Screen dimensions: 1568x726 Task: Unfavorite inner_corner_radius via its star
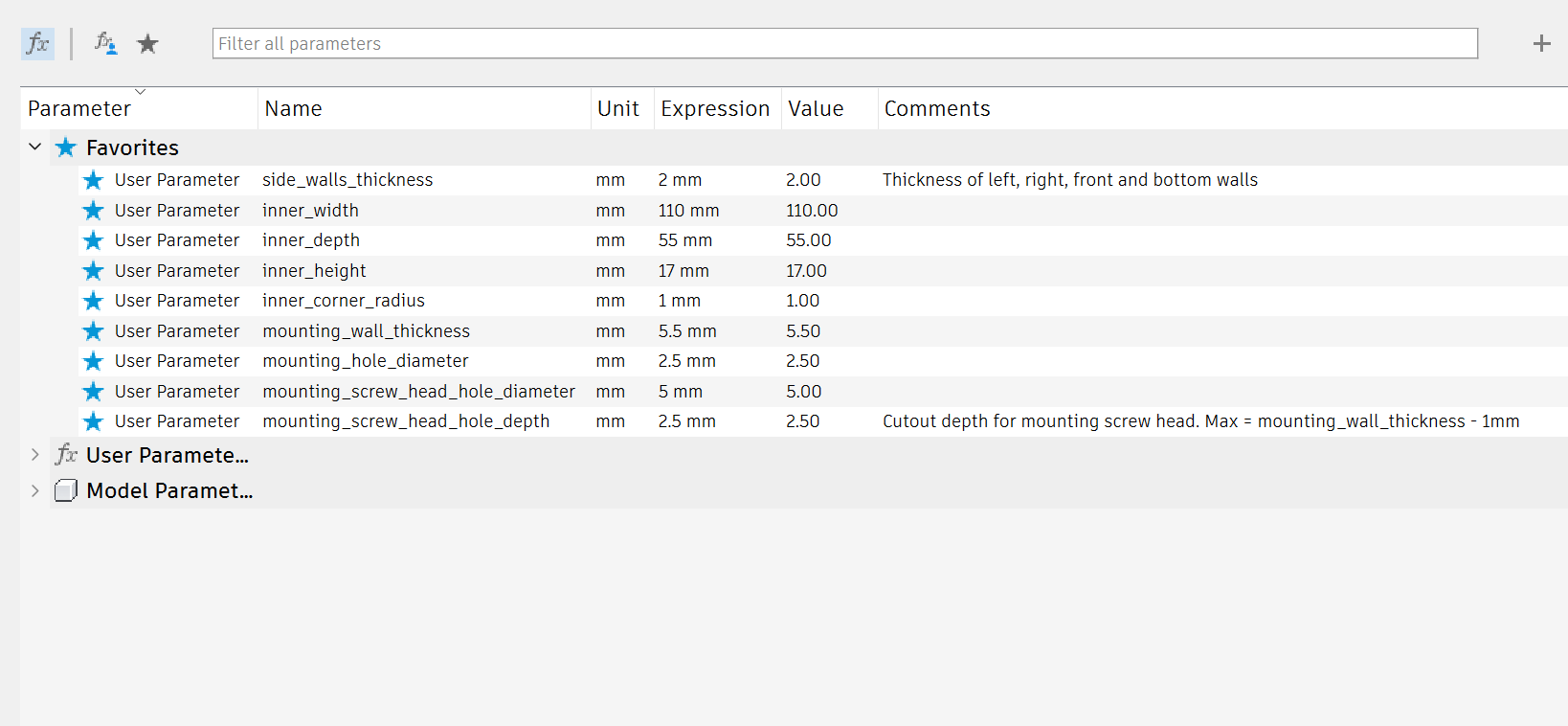pos(93,301)
